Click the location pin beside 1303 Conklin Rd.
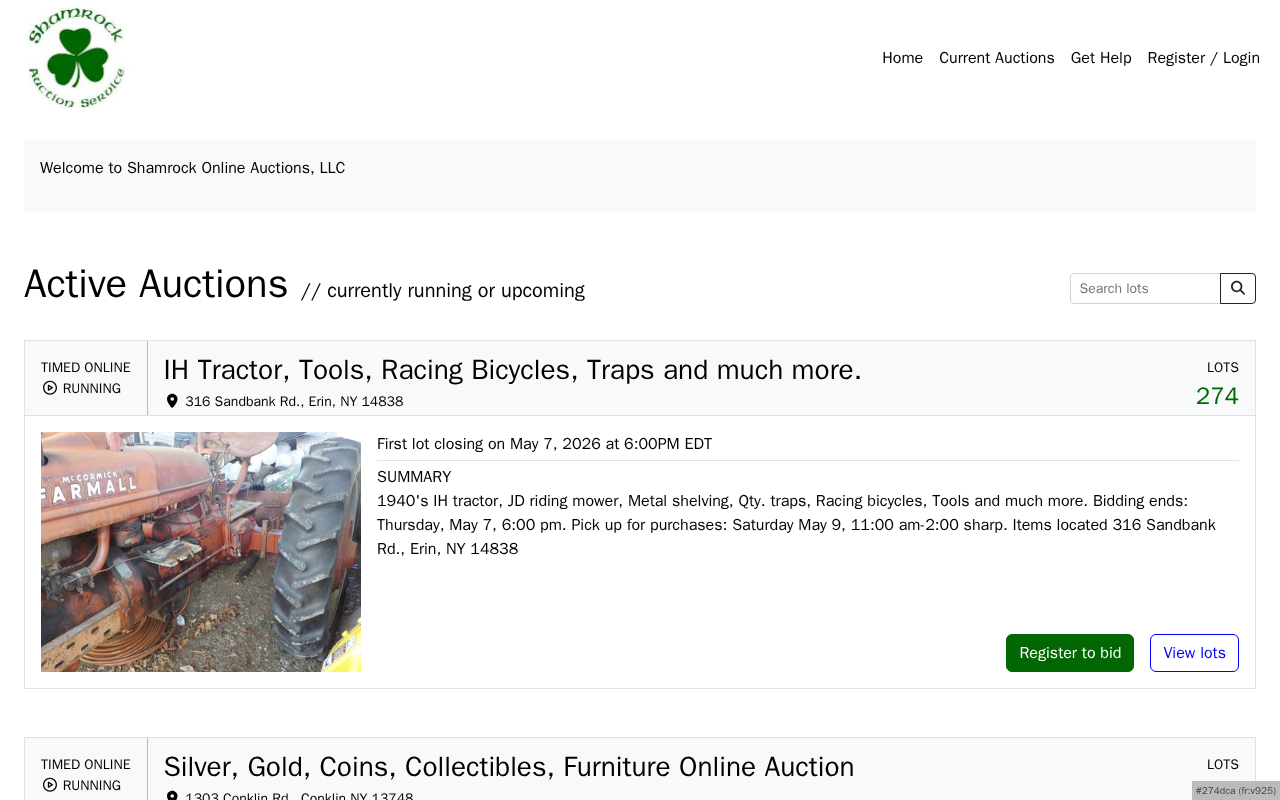Screen dimensions: 1280x800 tap(172, 796)
